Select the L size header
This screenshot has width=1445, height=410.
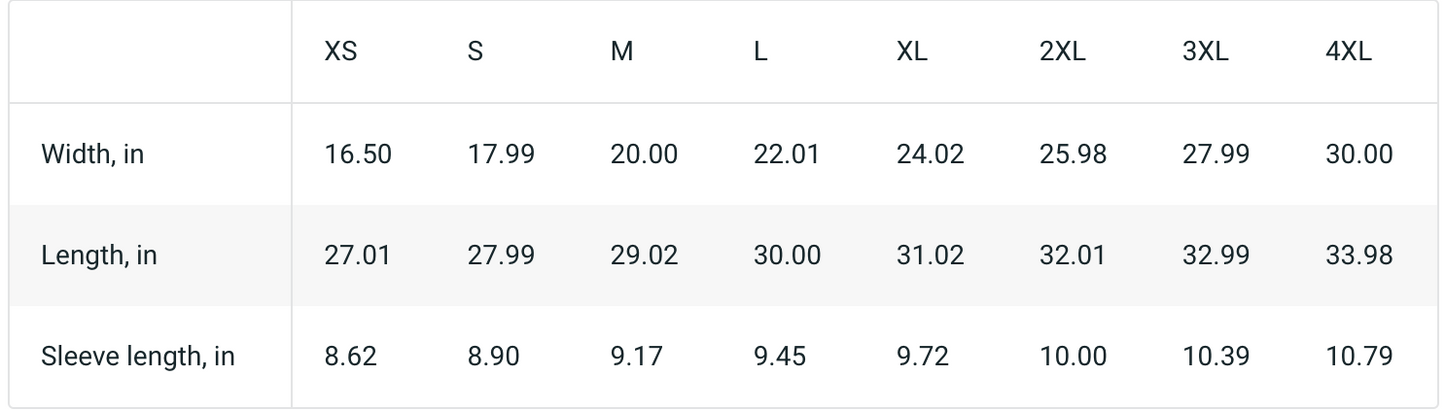point(761,52)
